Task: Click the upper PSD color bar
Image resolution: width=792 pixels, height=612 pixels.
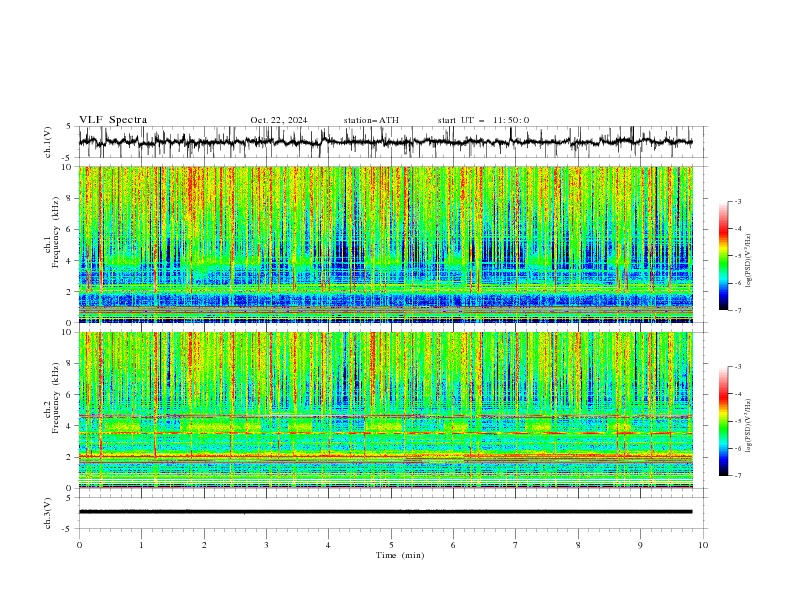Action: click(723, 256)
